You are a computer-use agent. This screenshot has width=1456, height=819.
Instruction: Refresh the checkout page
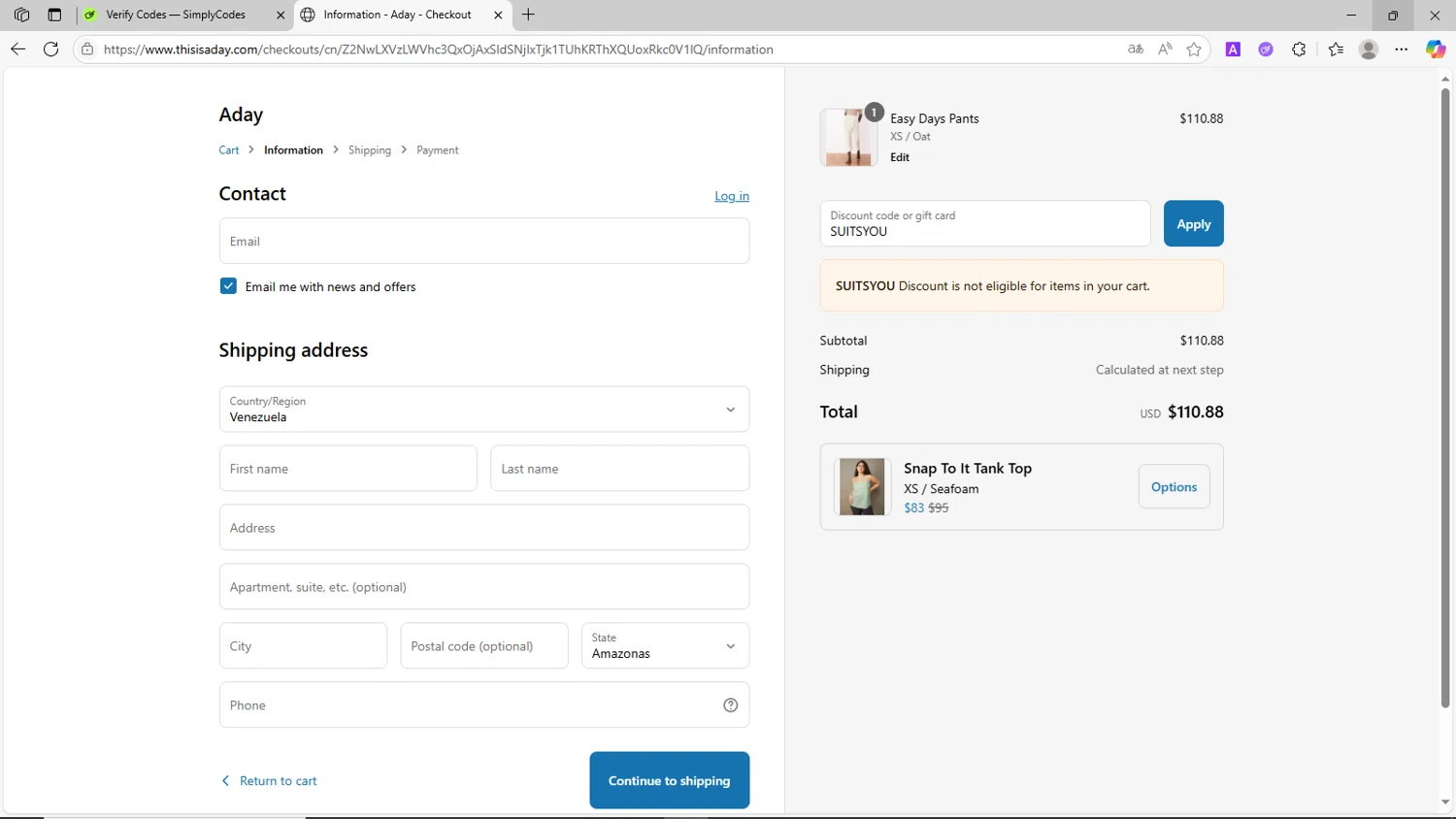pos(51,49)
